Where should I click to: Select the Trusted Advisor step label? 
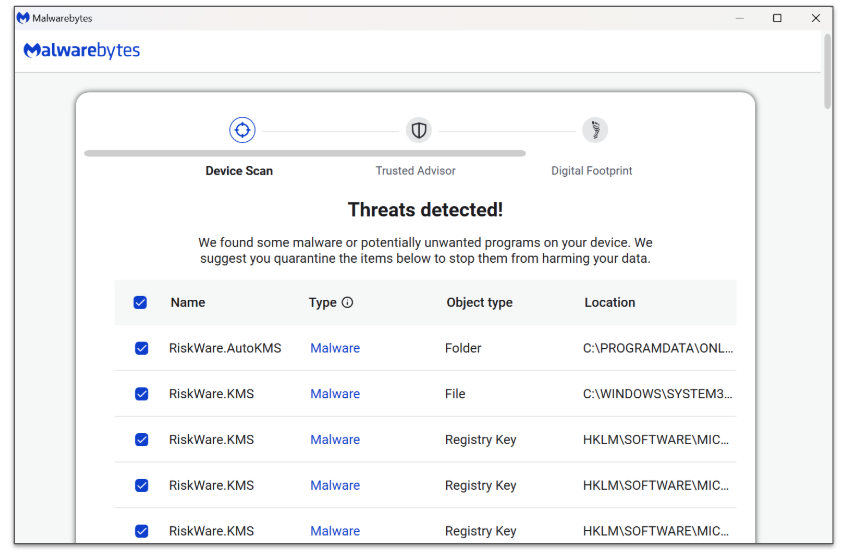(415, 171)
